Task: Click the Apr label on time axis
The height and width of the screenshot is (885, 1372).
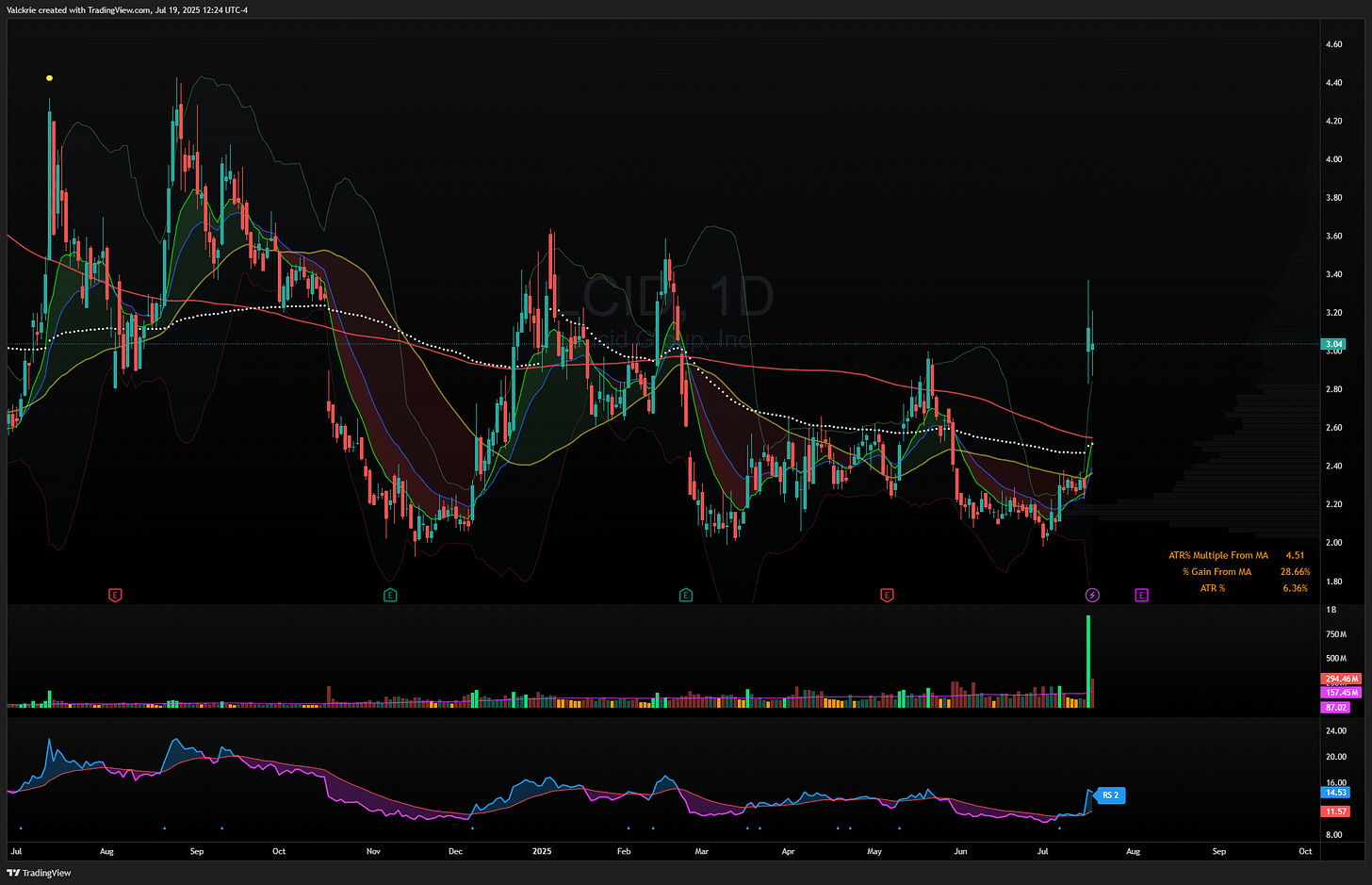Action: [x=788, y=851]
